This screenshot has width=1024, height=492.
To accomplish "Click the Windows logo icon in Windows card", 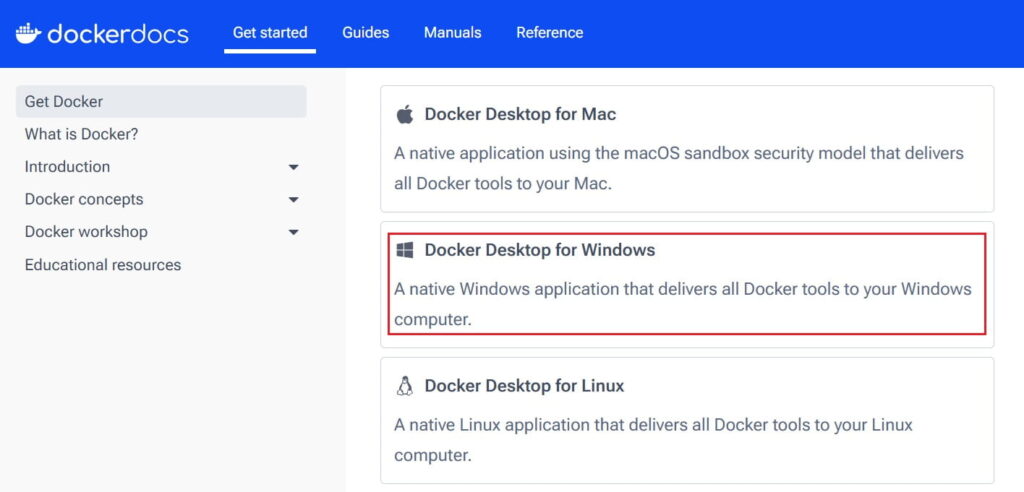I will coord(405,250).
